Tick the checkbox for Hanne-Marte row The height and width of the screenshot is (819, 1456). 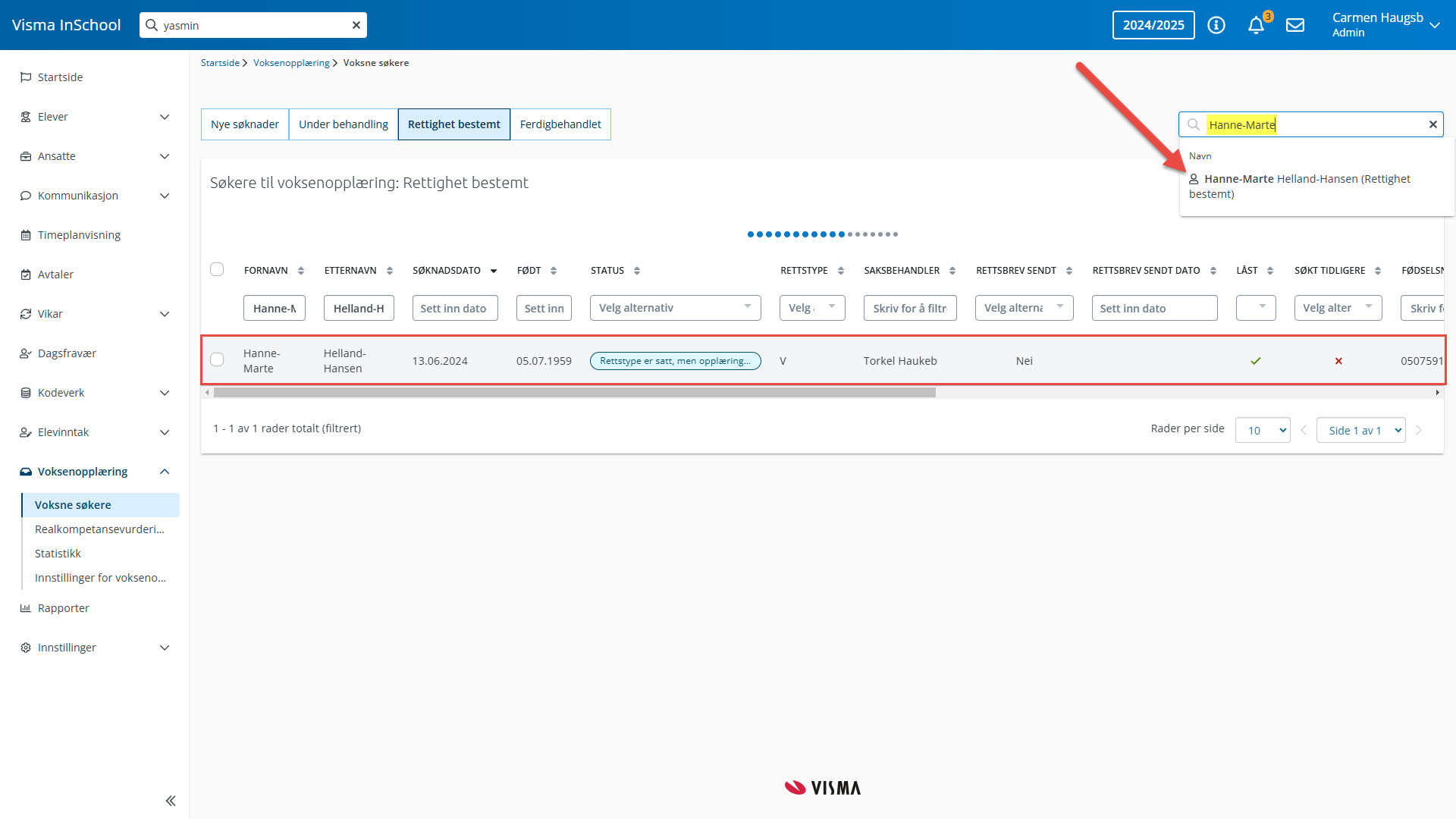217,359
